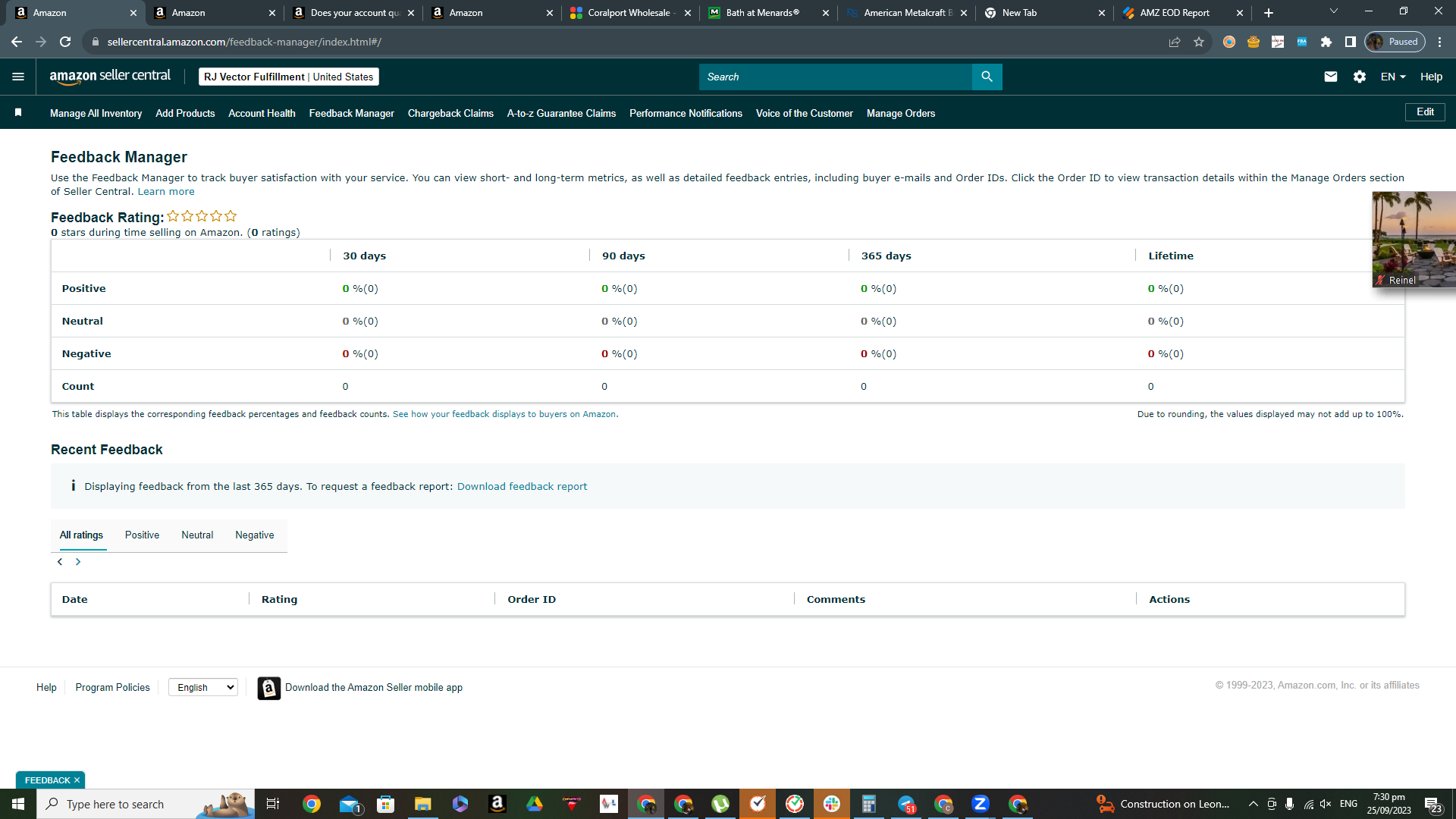Open Google Drive from taskbar
The height and width of the screenshot is (819, 1456).
click(x=535, y=804)
